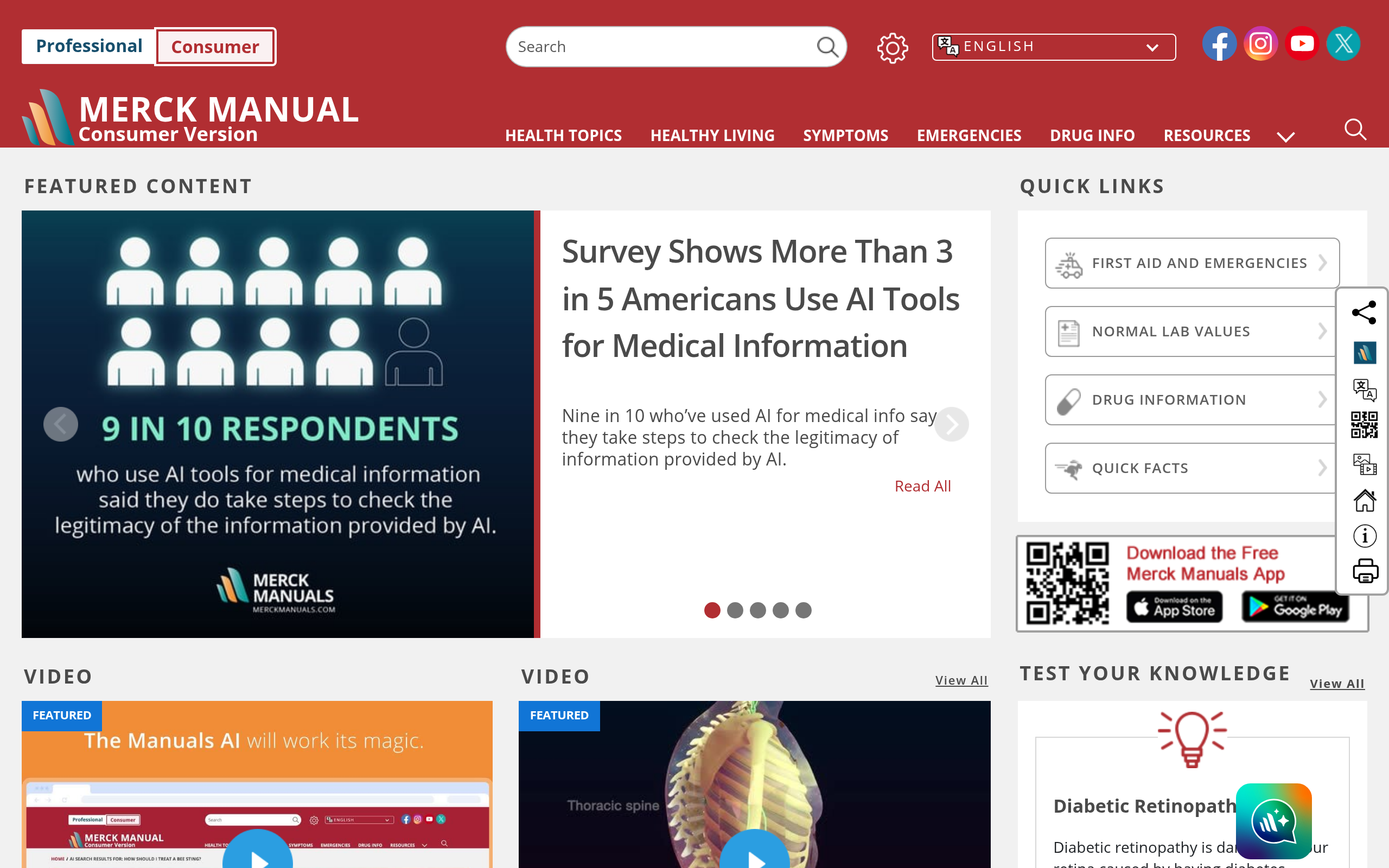Open the HEALTH TOPICS menu

[x=563, y=136]
